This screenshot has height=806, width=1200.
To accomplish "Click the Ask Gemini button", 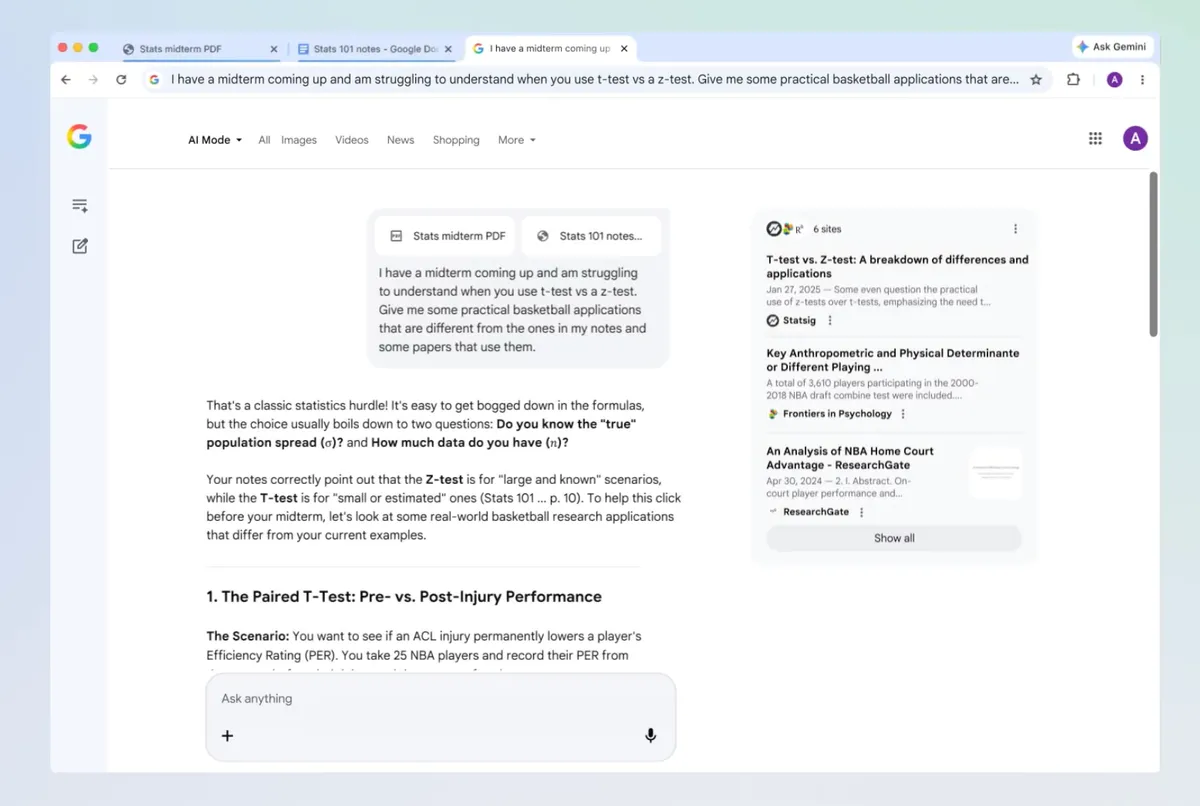I will click(1112, 47).
